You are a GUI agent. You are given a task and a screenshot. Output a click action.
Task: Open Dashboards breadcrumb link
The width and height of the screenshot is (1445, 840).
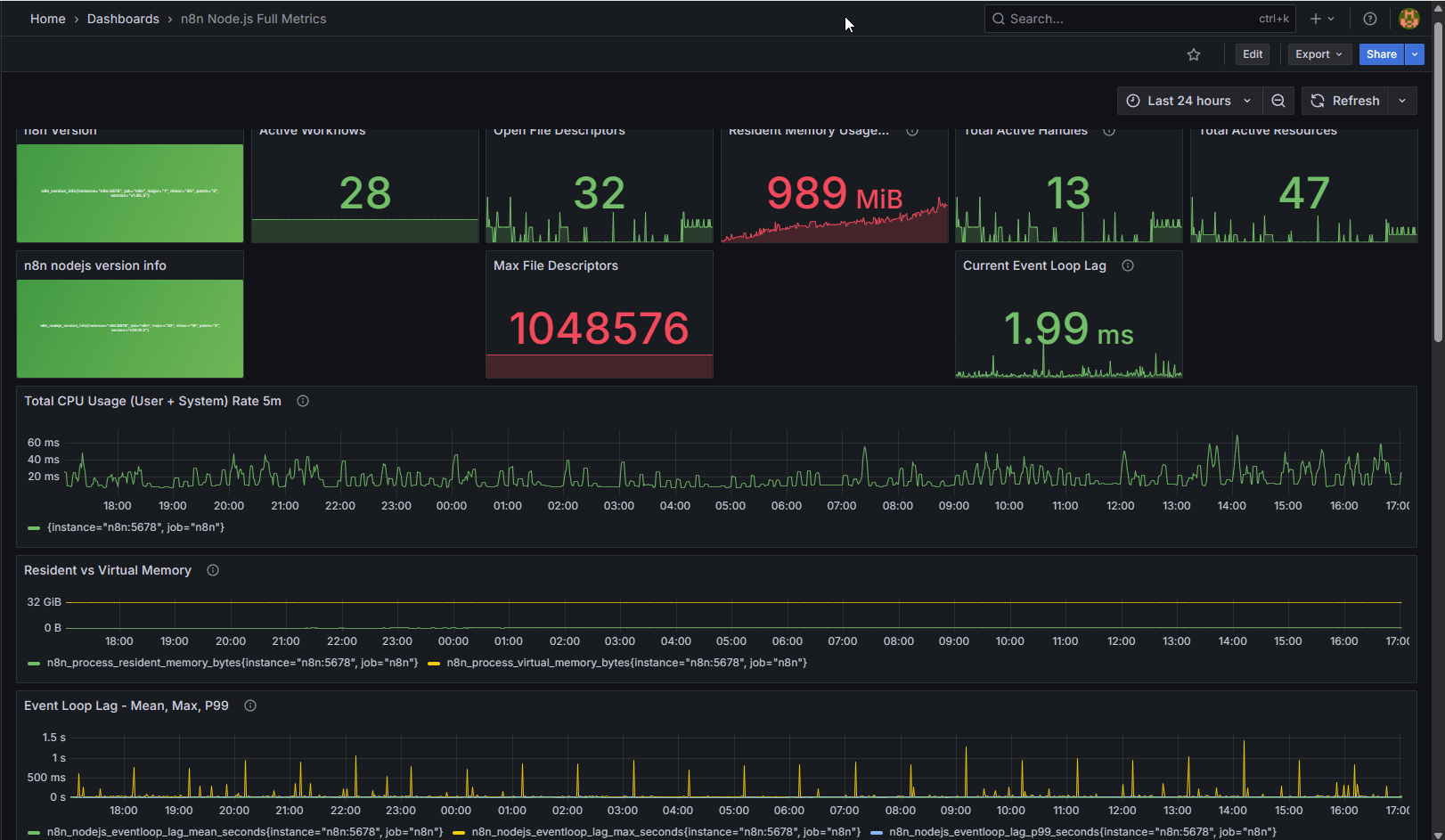pyautogui.click(x=123, y=19)
